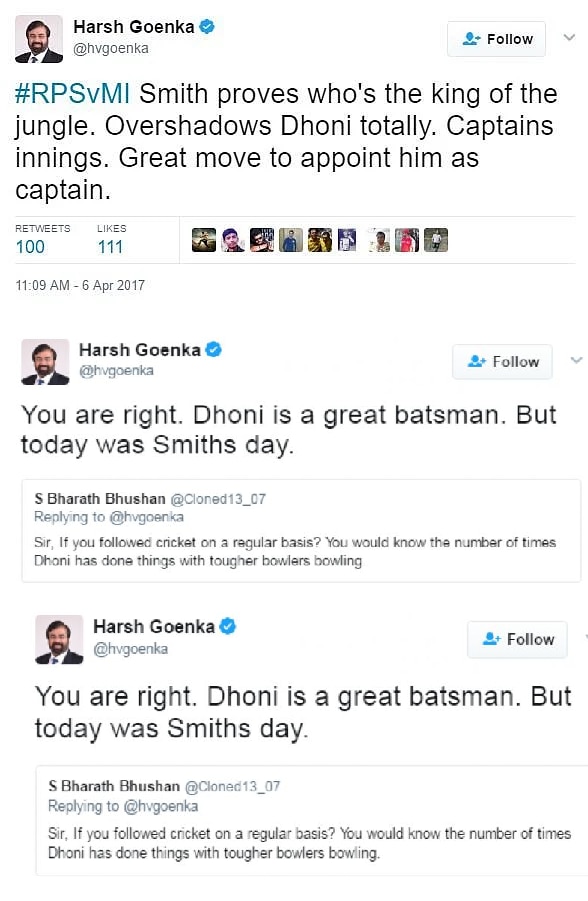Click the last retweeter avatar in the row

pyautogui.click(x=436, y=239)
